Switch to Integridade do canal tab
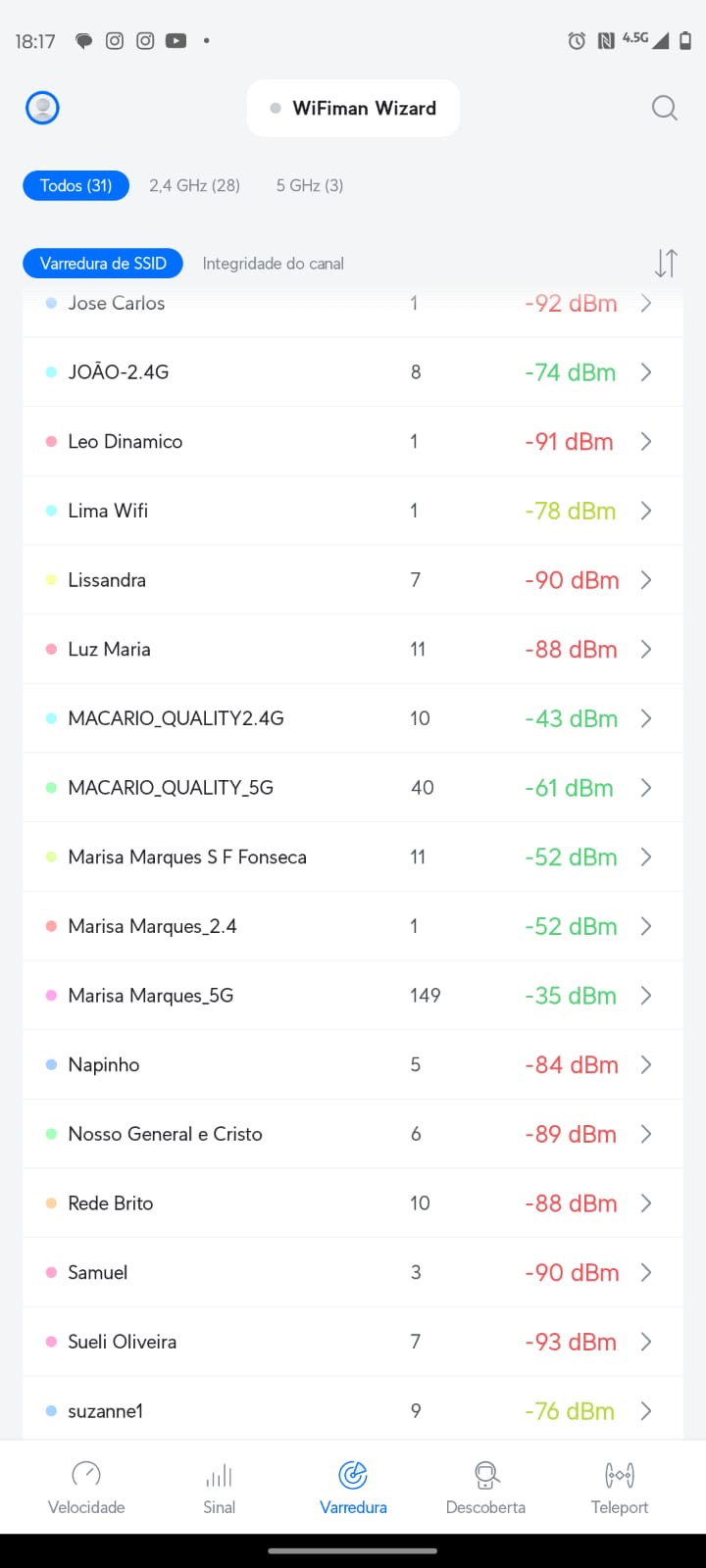 [273, 264]
